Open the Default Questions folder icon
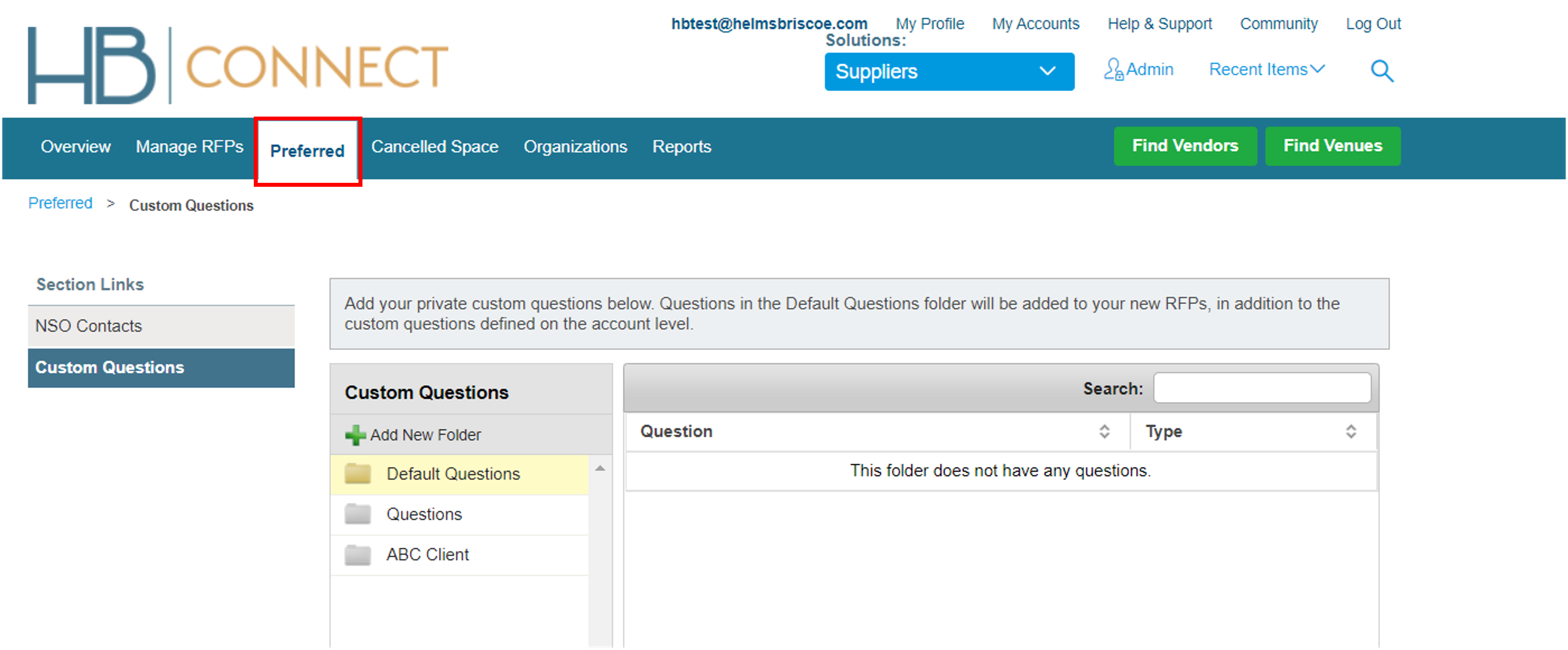This screenshot has height=650, width=1568. pos(358,474)
